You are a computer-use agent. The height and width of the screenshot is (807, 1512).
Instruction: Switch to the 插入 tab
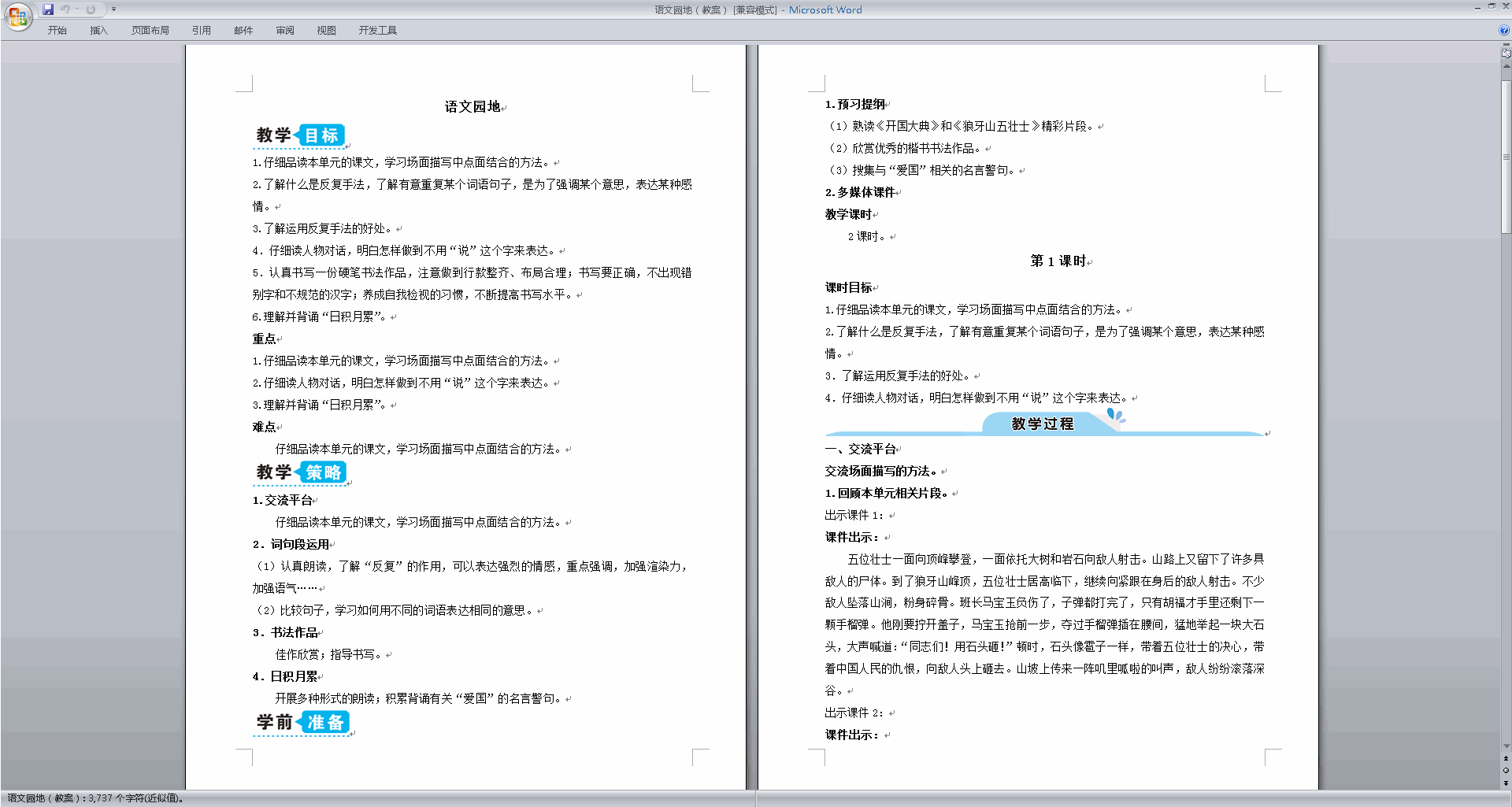click(x=98, y=30)
